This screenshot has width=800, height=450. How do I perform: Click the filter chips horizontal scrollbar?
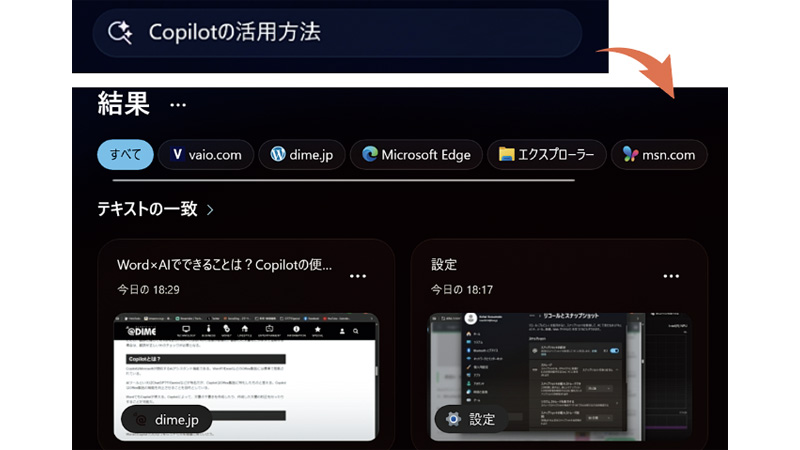pos(343,180)
